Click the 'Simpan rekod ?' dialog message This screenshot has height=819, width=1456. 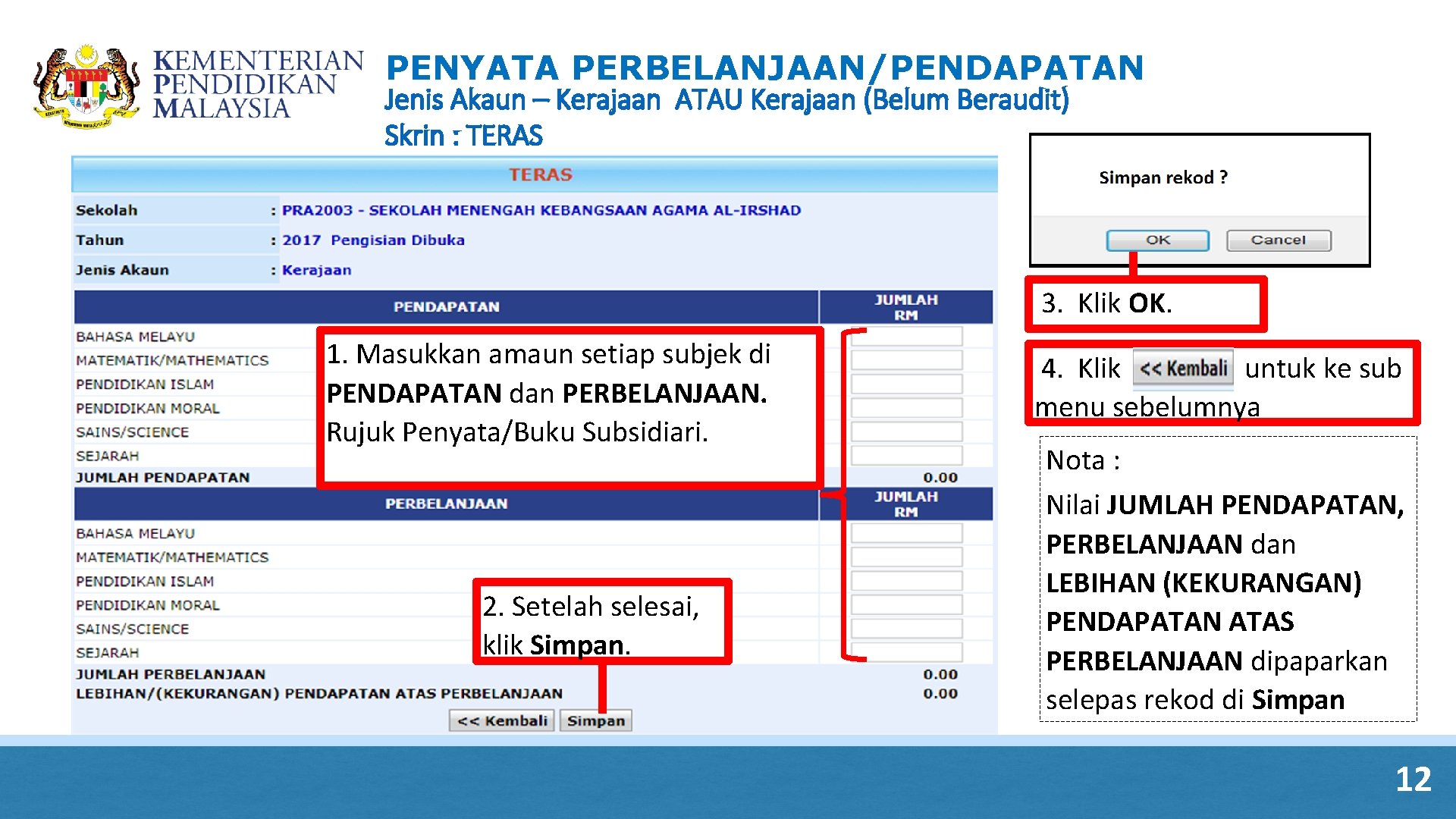tap(1163, 177)
